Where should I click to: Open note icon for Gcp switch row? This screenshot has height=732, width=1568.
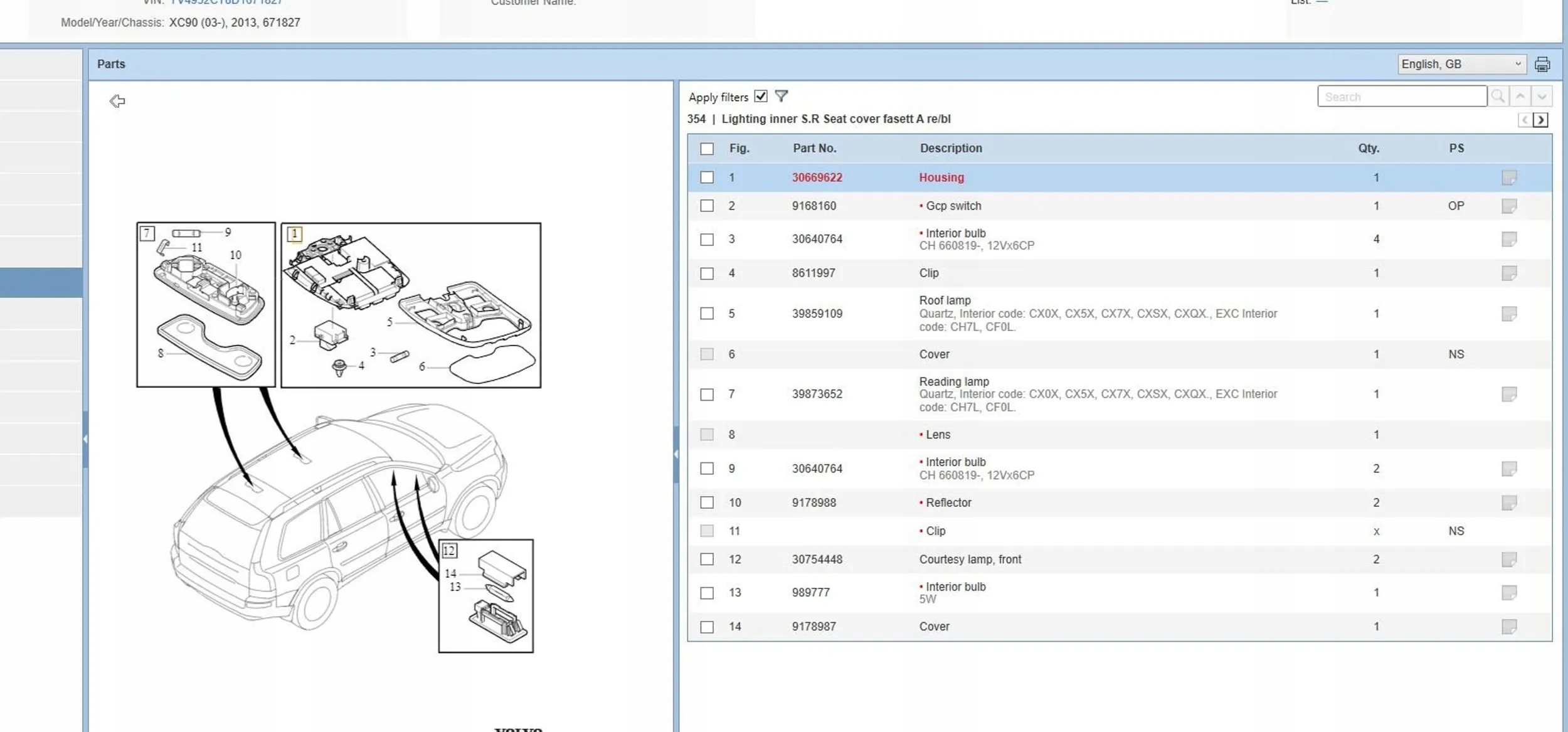coord(1508,206)
